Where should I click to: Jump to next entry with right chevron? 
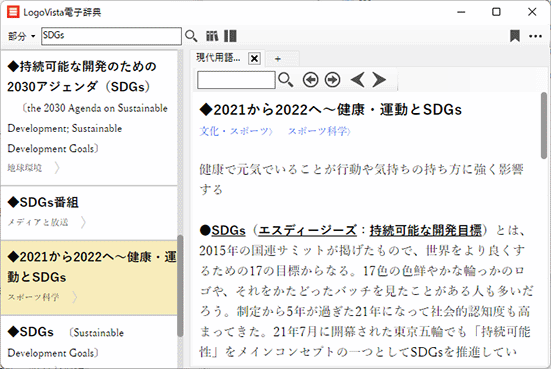tap(379, 80)
